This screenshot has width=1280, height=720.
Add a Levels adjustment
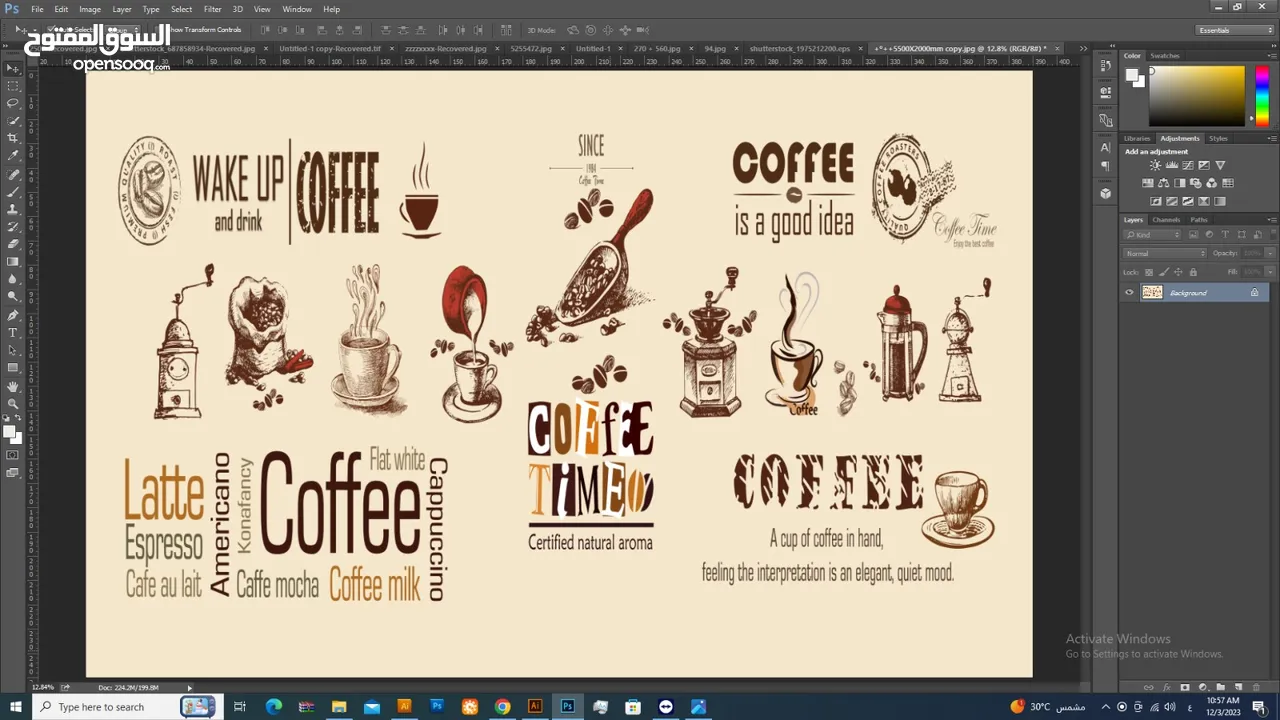tap(1172, 165)
